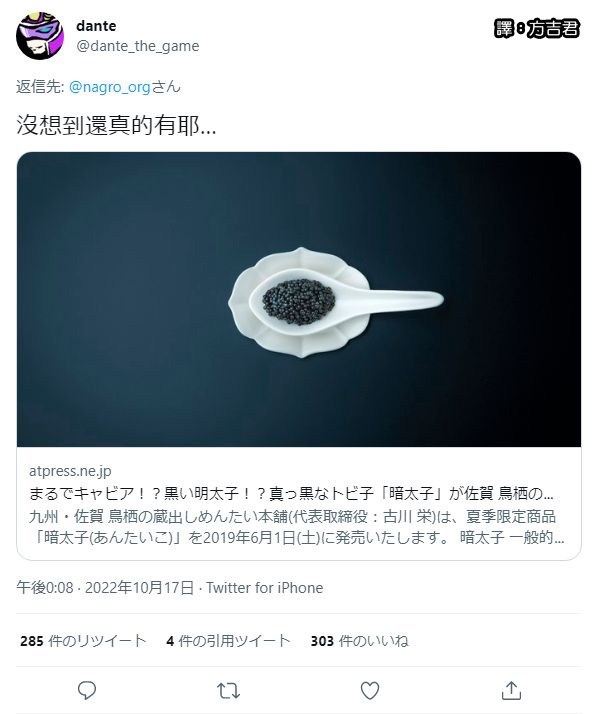This screenshot has width=598, height=714.
Task: Open article headline まるでキャビア
Action: pos(291,494)
